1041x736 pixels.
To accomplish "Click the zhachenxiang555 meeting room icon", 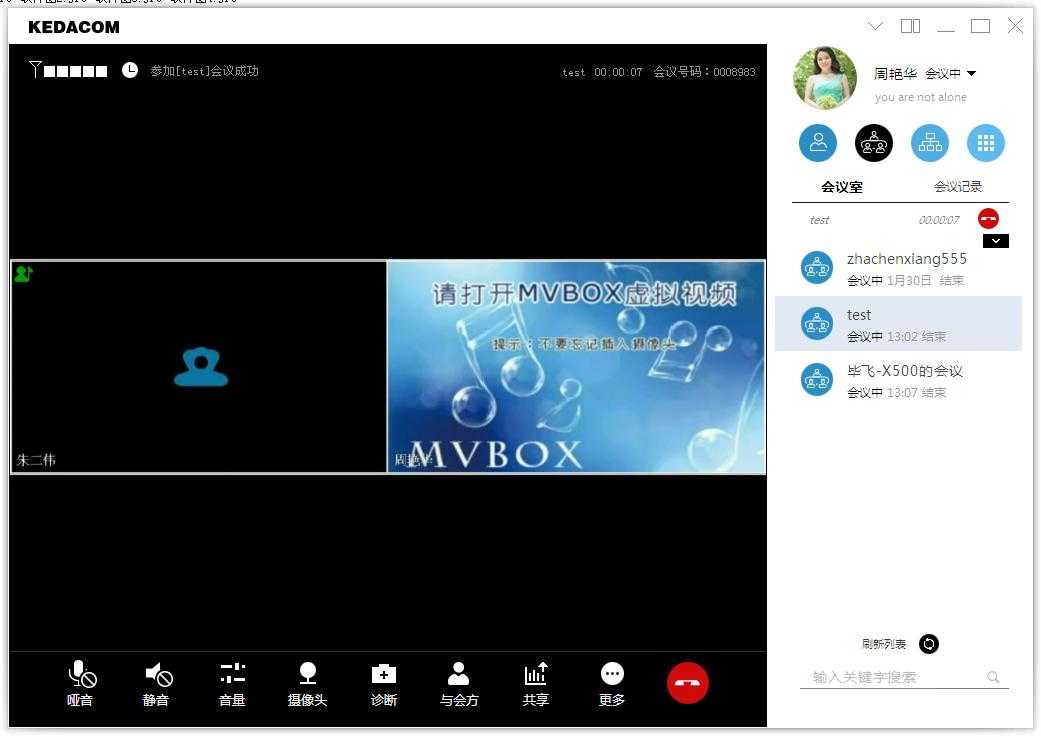I will 817,268.
